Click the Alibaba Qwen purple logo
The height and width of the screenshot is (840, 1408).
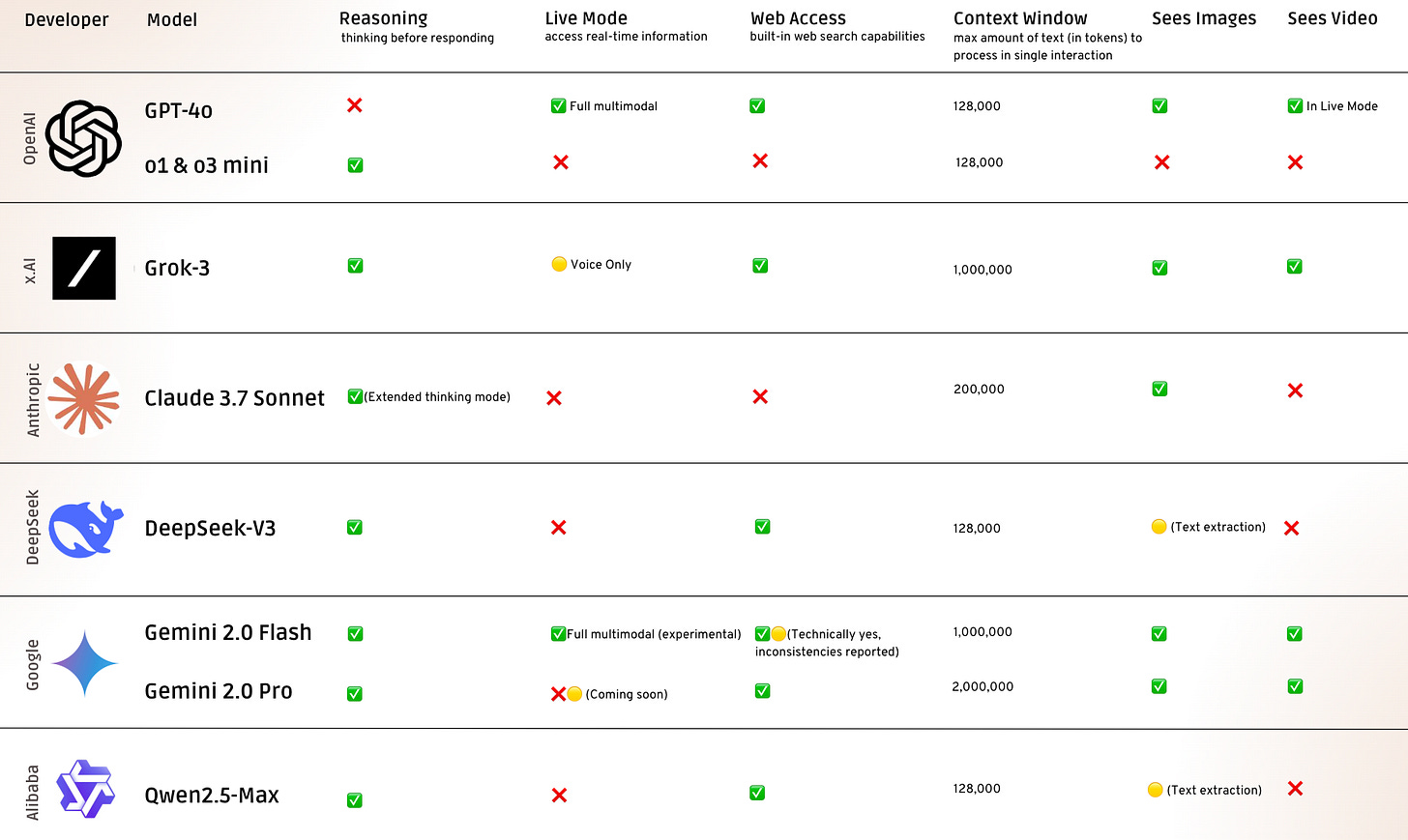tap(85, 790)
